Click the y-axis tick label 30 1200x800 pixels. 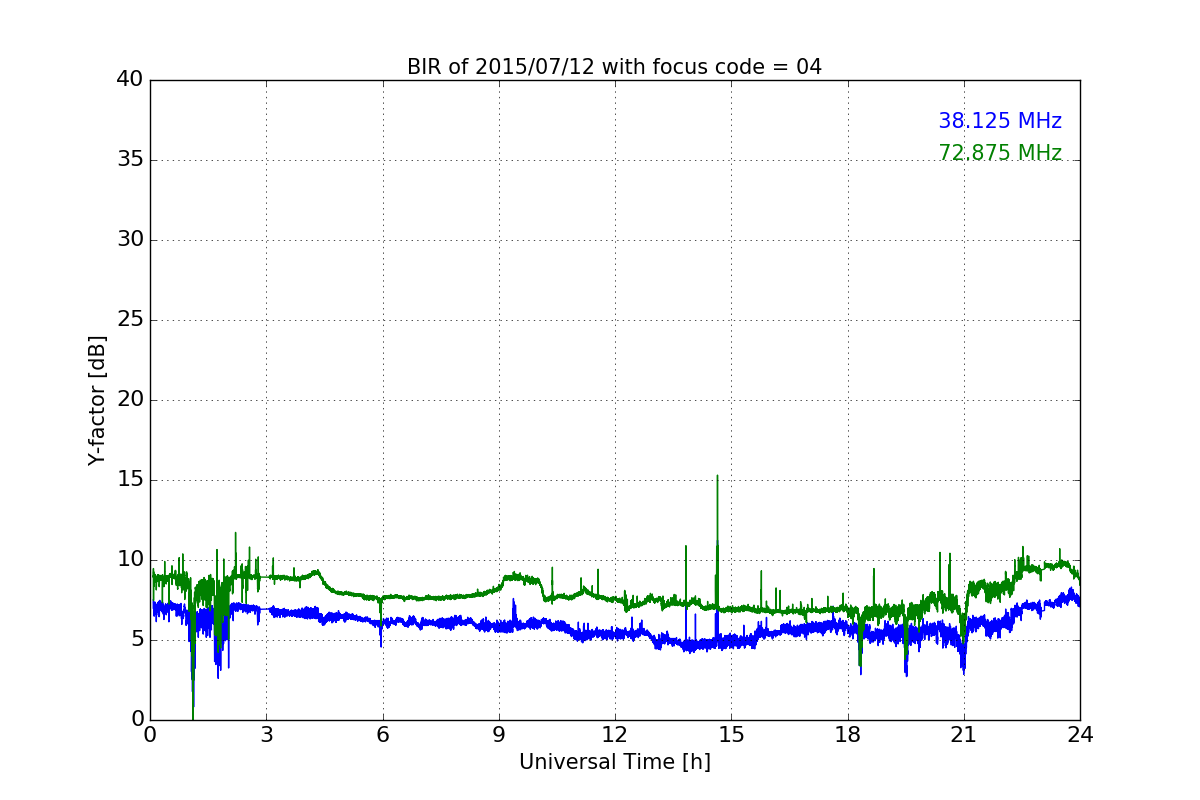(130, 240)
